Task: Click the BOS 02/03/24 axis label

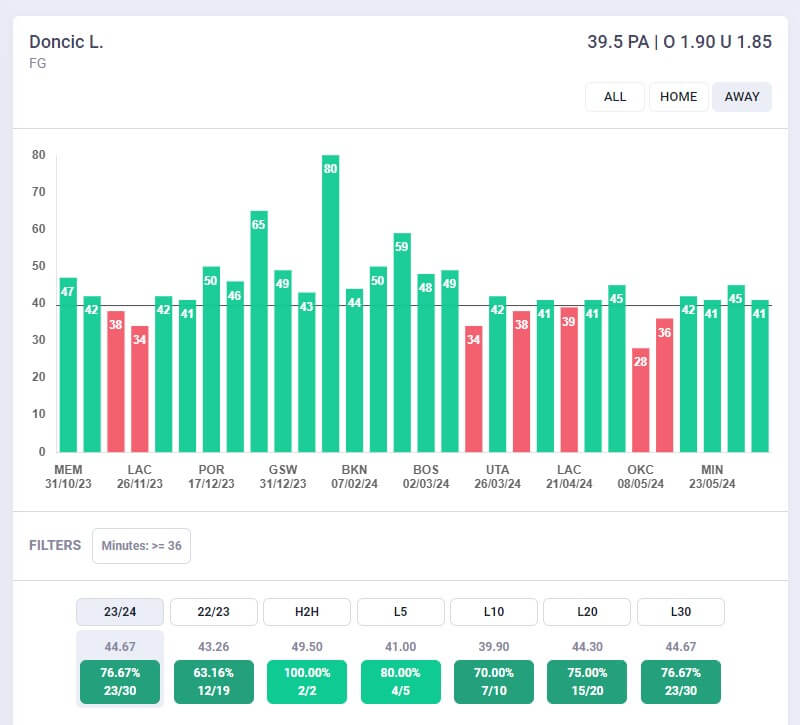Action: [426, 477]
